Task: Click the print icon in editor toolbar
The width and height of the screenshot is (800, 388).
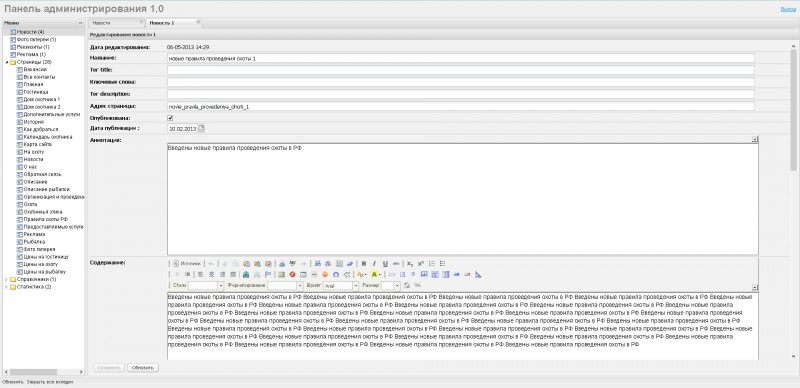Action: point(282,263)
